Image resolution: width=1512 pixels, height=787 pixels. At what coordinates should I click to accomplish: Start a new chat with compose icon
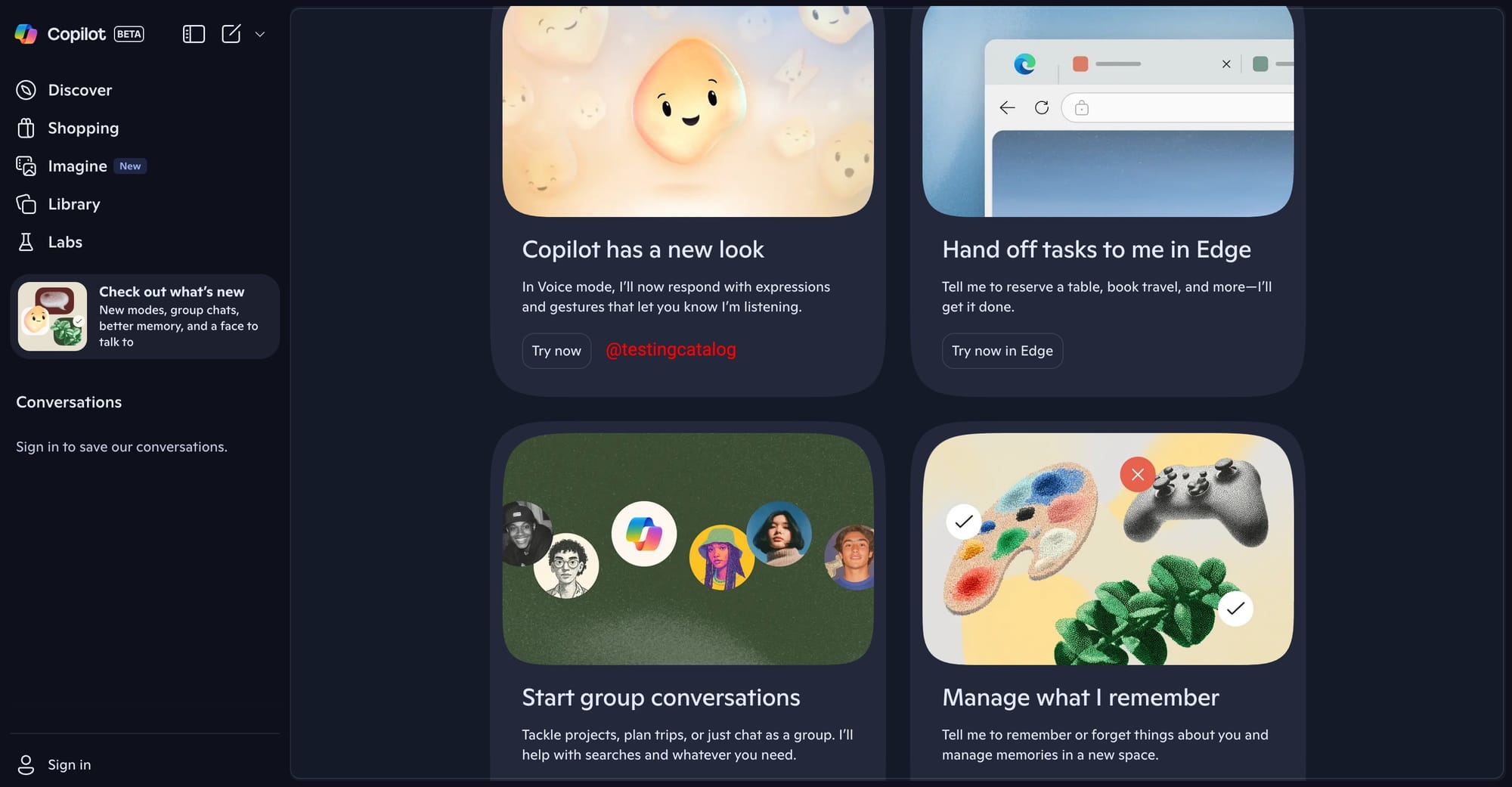231,34
